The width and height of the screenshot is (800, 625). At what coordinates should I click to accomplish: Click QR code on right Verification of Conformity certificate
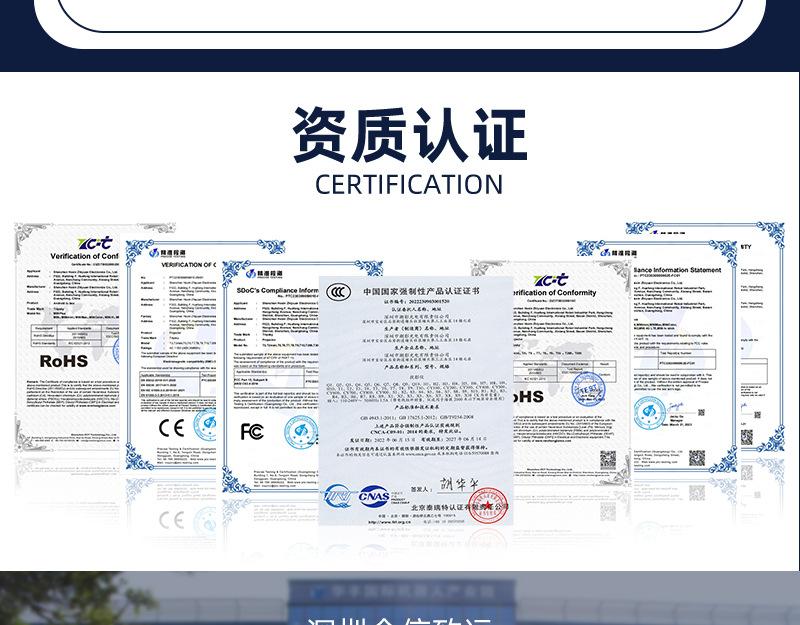(608, 460)
